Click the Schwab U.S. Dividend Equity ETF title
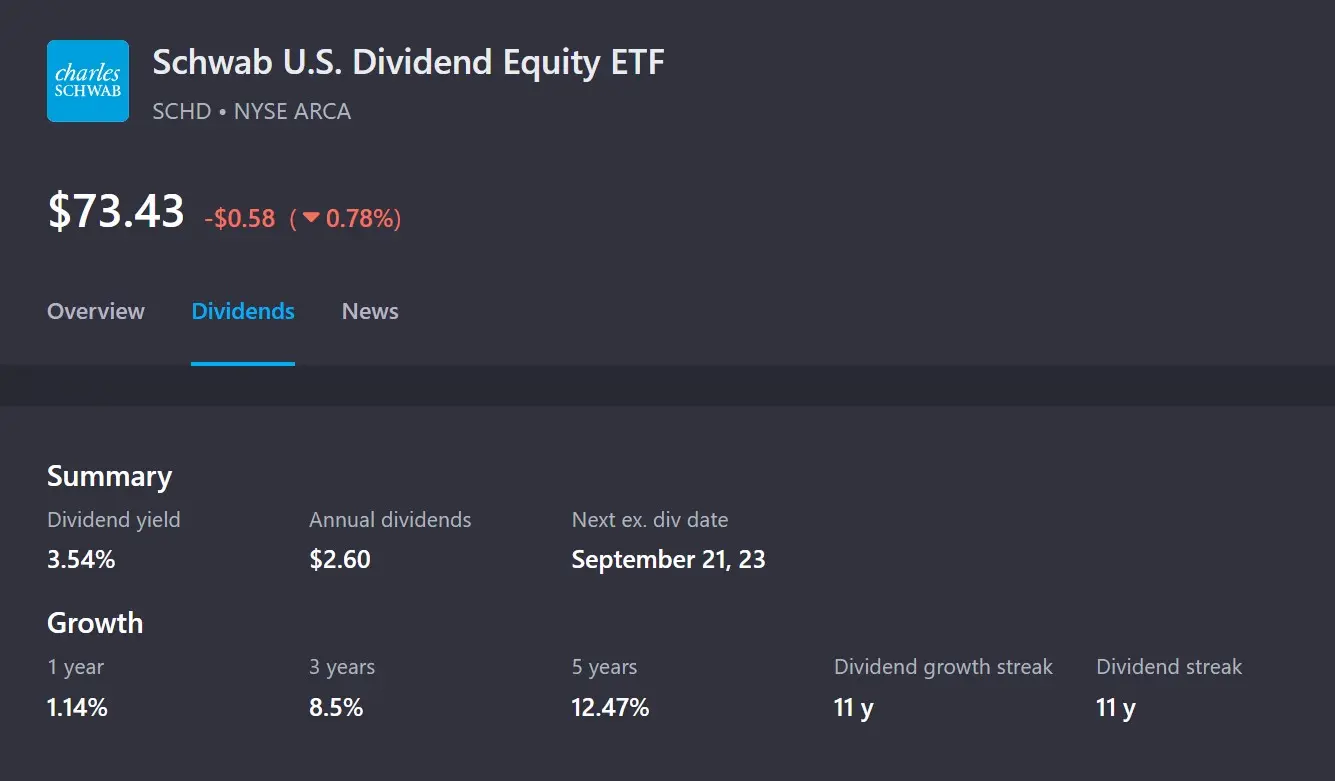 (408, 63)
